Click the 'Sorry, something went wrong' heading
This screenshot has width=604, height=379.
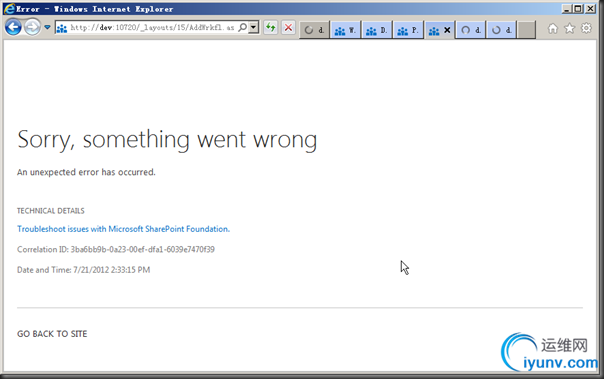point(167,140)
